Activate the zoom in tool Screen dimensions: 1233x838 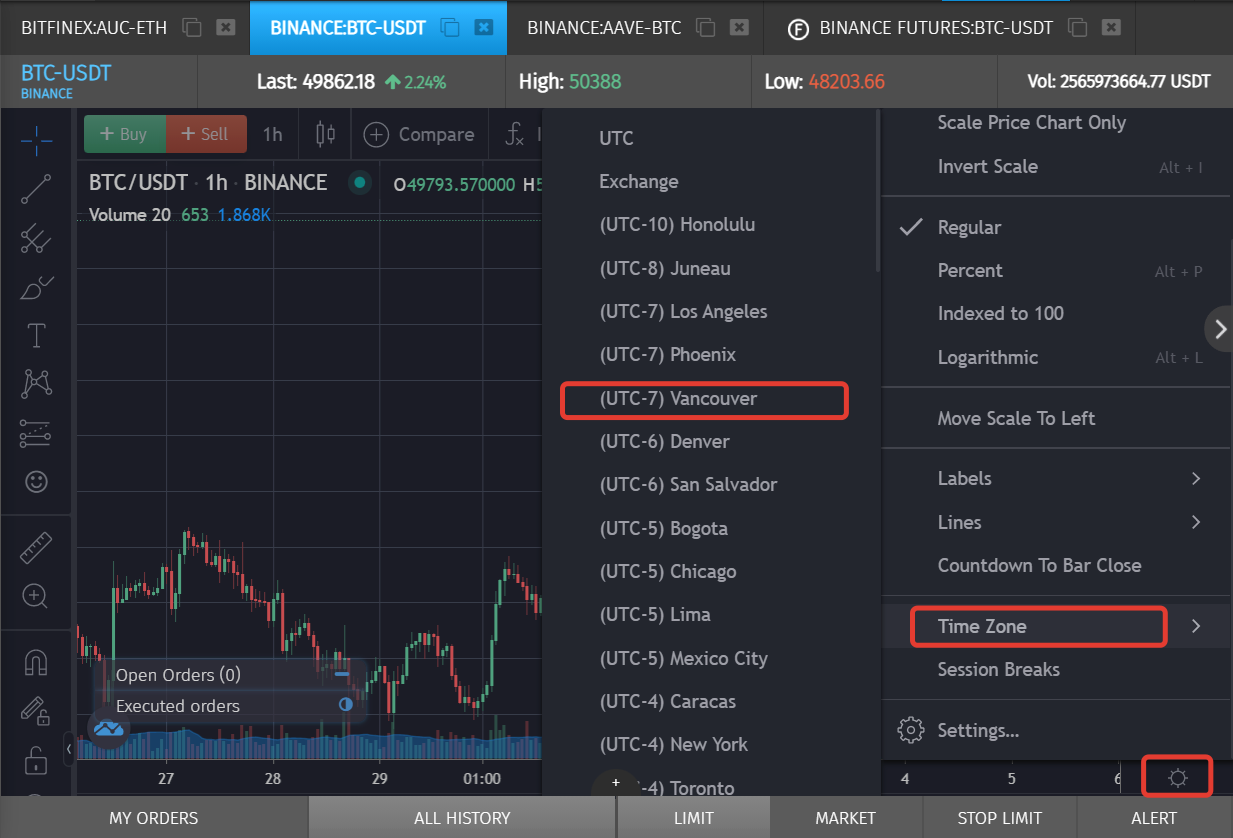tap(37, 596)
